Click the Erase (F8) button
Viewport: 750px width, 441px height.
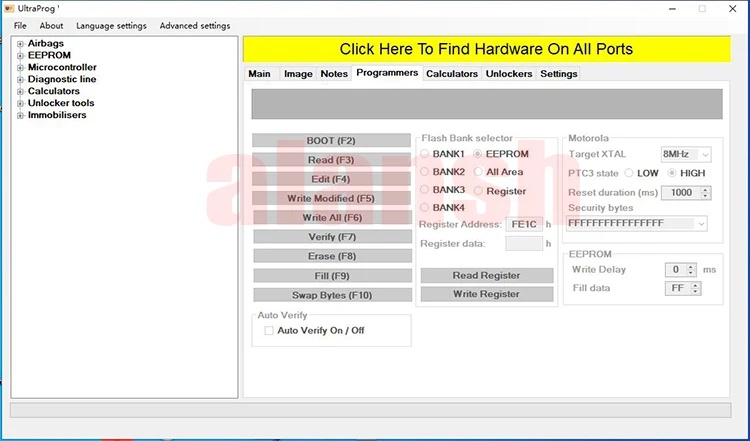pos(332,256)
